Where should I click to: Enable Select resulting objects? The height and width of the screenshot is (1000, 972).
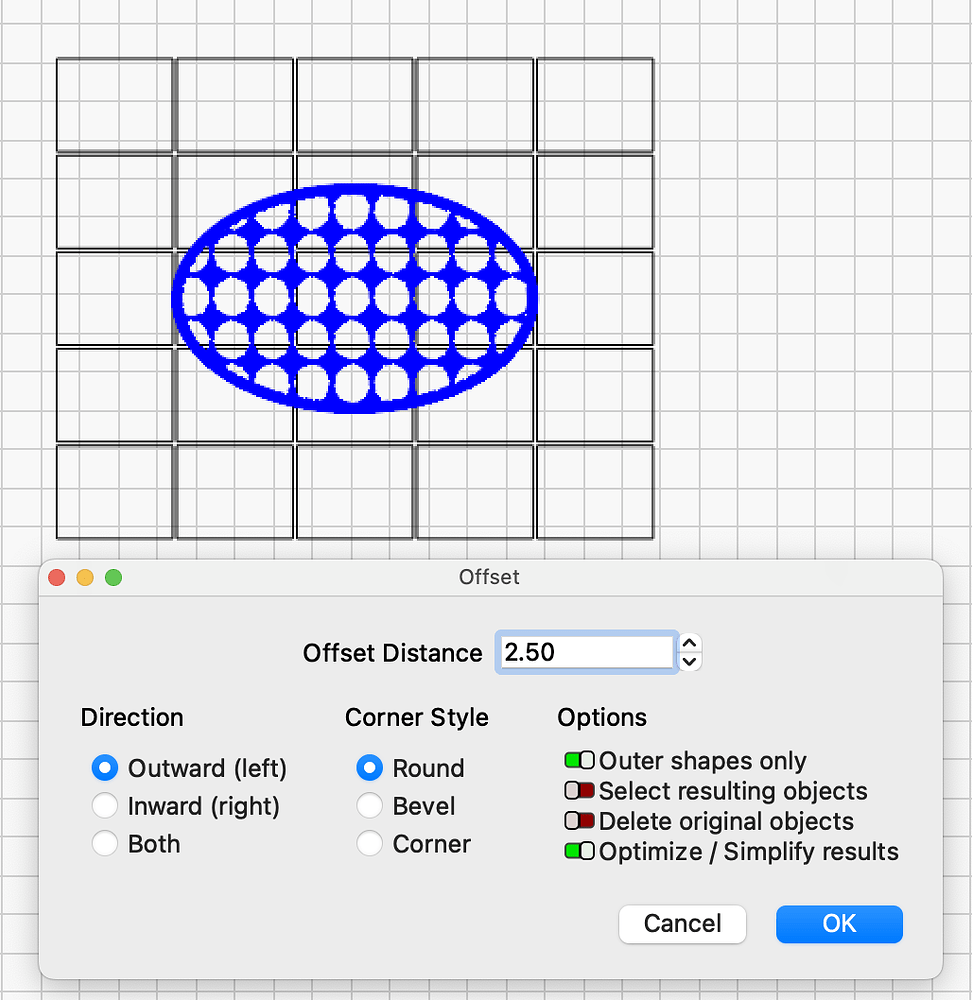pyautogui.click(x=579, y=790)
